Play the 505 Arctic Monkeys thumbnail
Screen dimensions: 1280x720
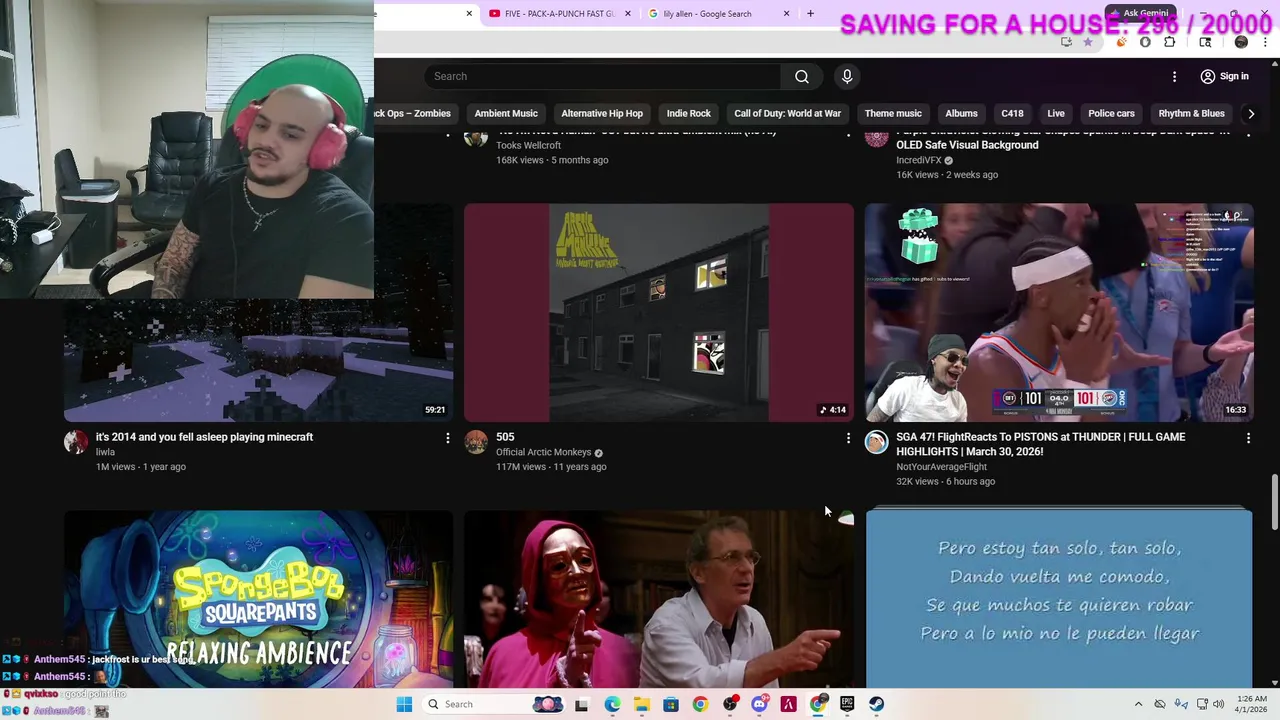coord(659,313)
